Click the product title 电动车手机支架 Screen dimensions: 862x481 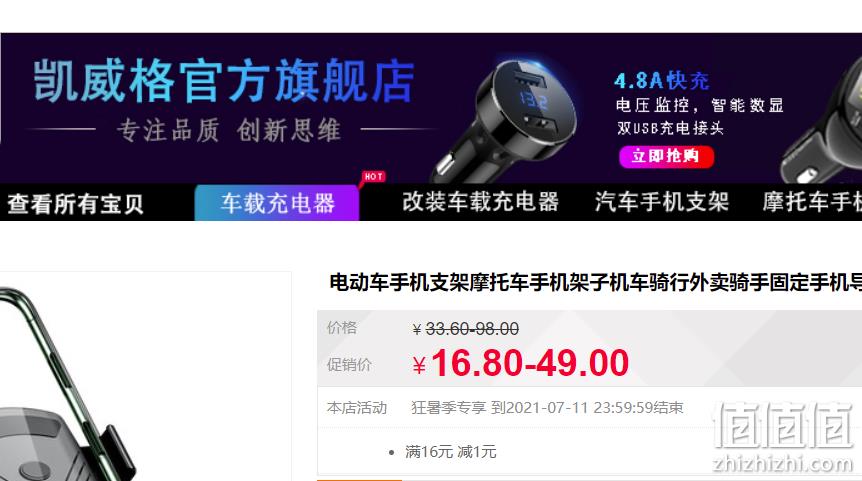click(595, 283)
